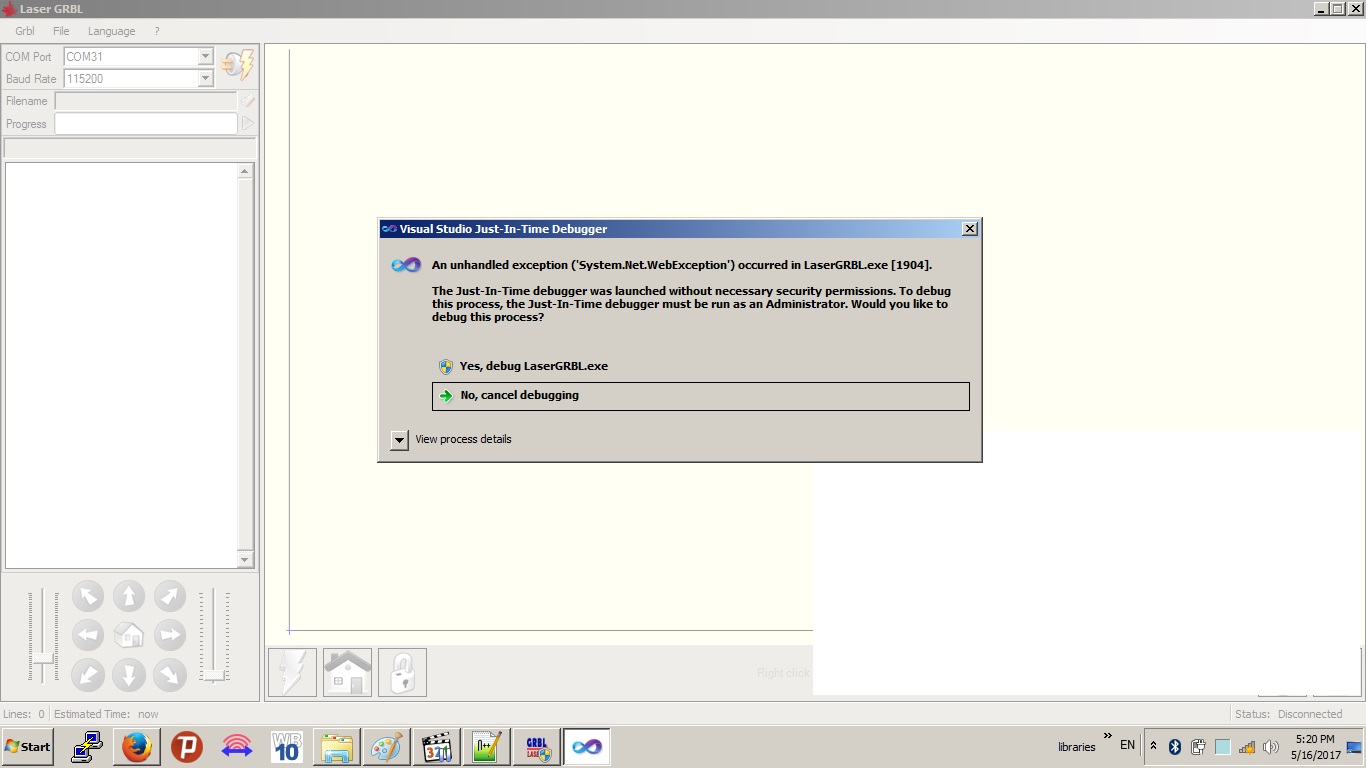Click the Lines: 0 status label
This screenshot has width=1366, height=768.
tap(24, 714)
